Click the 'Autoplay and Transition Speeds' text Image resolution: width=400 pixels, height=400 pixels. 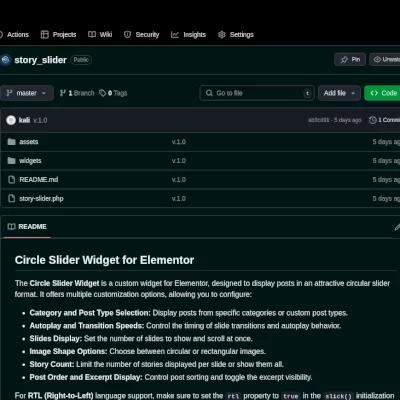(87, 326)
